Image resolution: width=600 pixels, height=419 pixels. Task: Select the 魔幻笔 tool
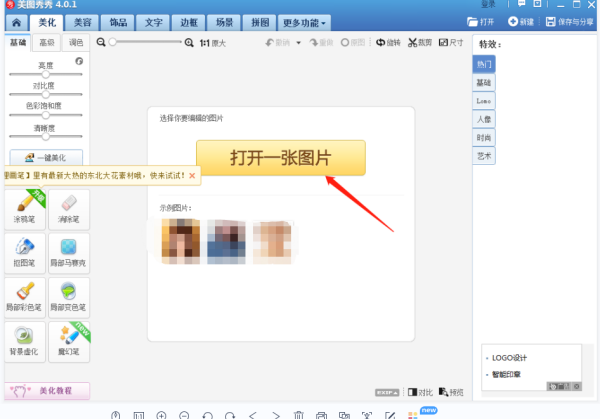coord(69,341)
